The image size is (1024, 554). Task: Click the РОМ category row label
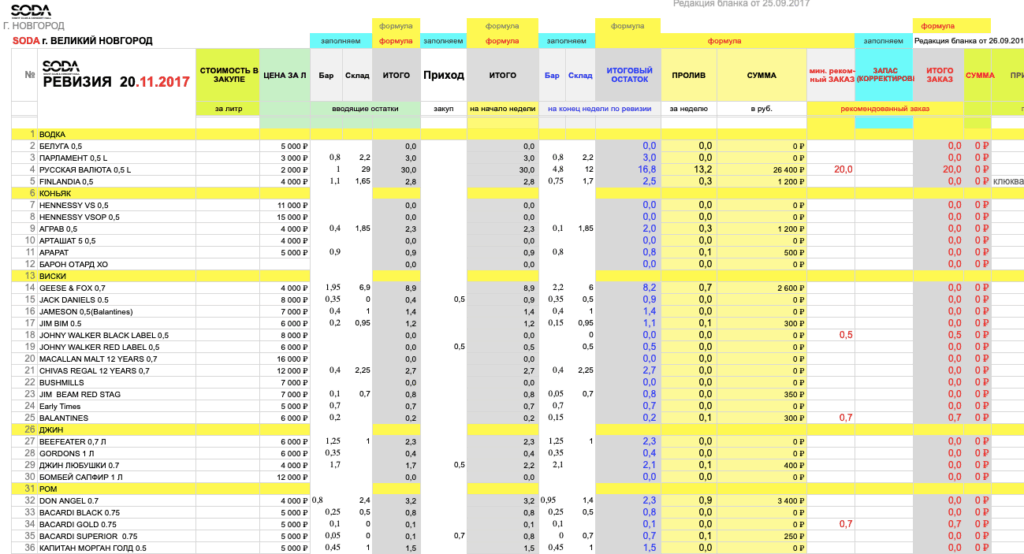[52, 488]
